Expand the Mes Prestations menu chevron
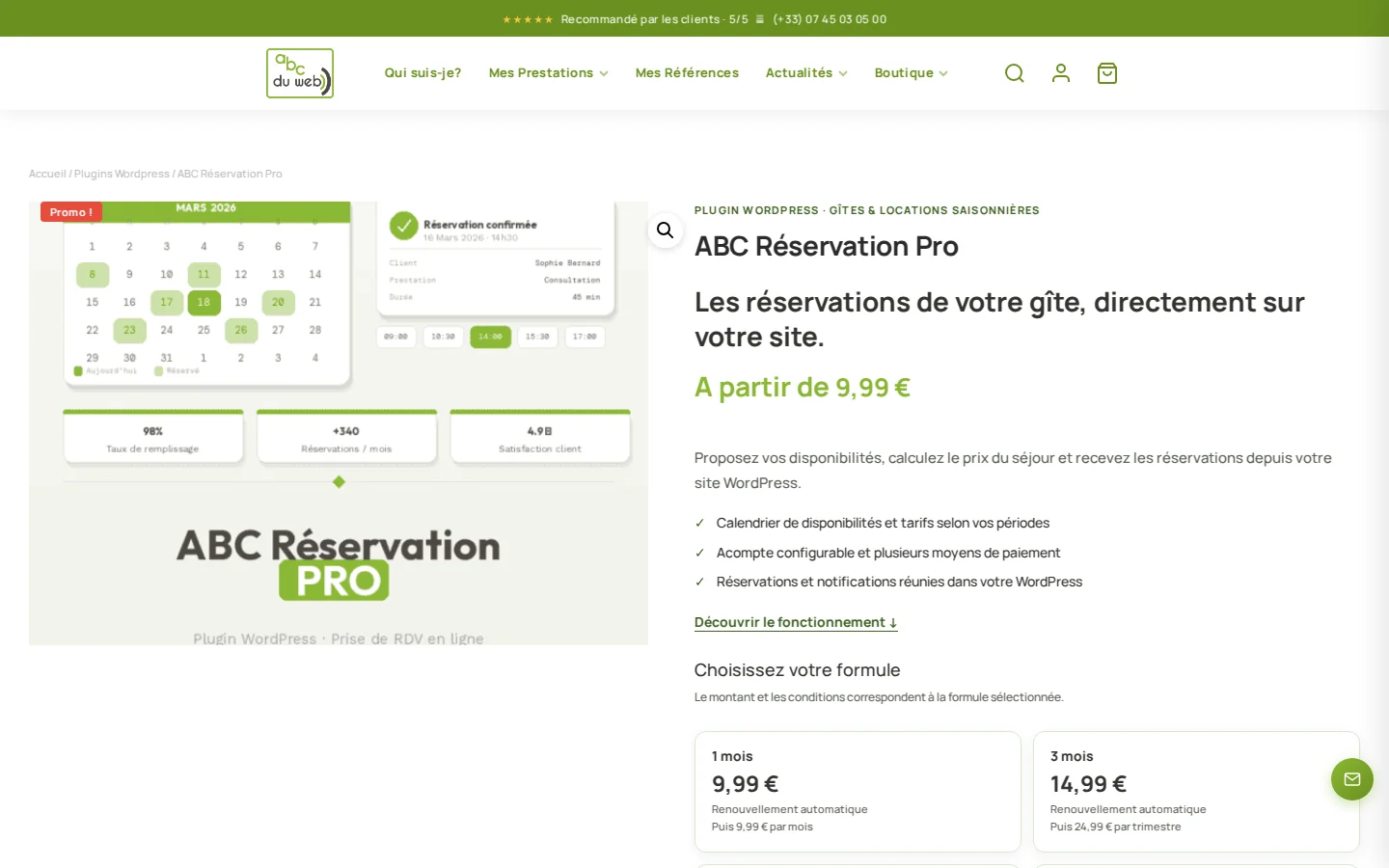 point(604,73)
